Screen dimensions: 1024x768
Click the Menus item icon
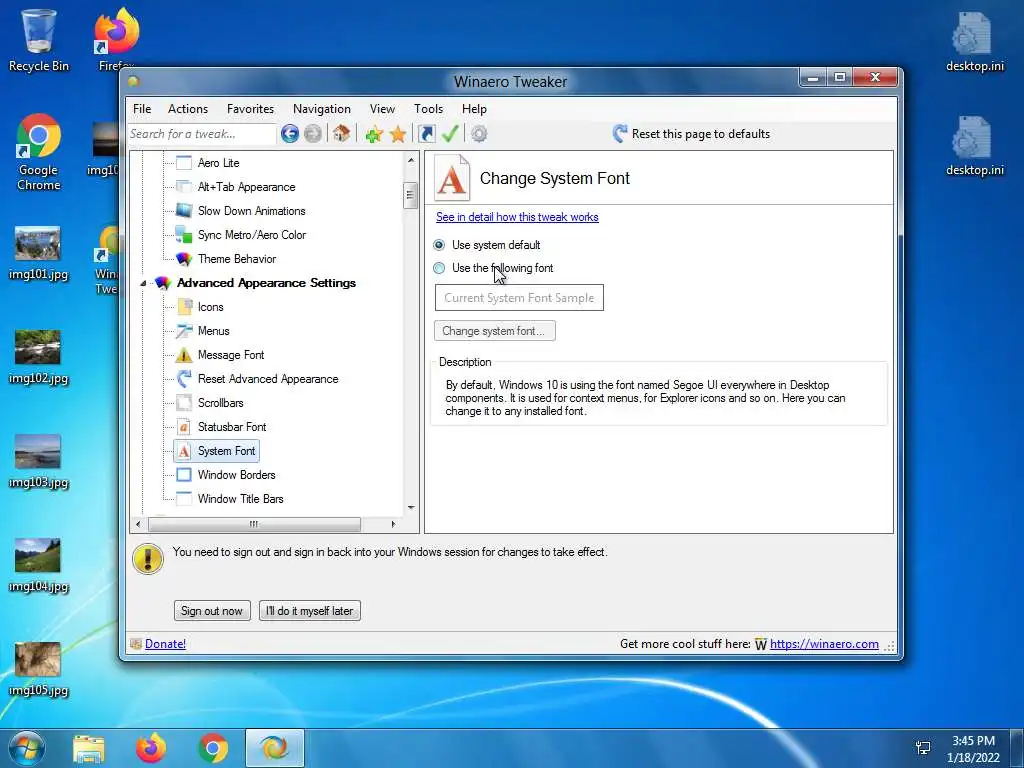tap(184, 331)
